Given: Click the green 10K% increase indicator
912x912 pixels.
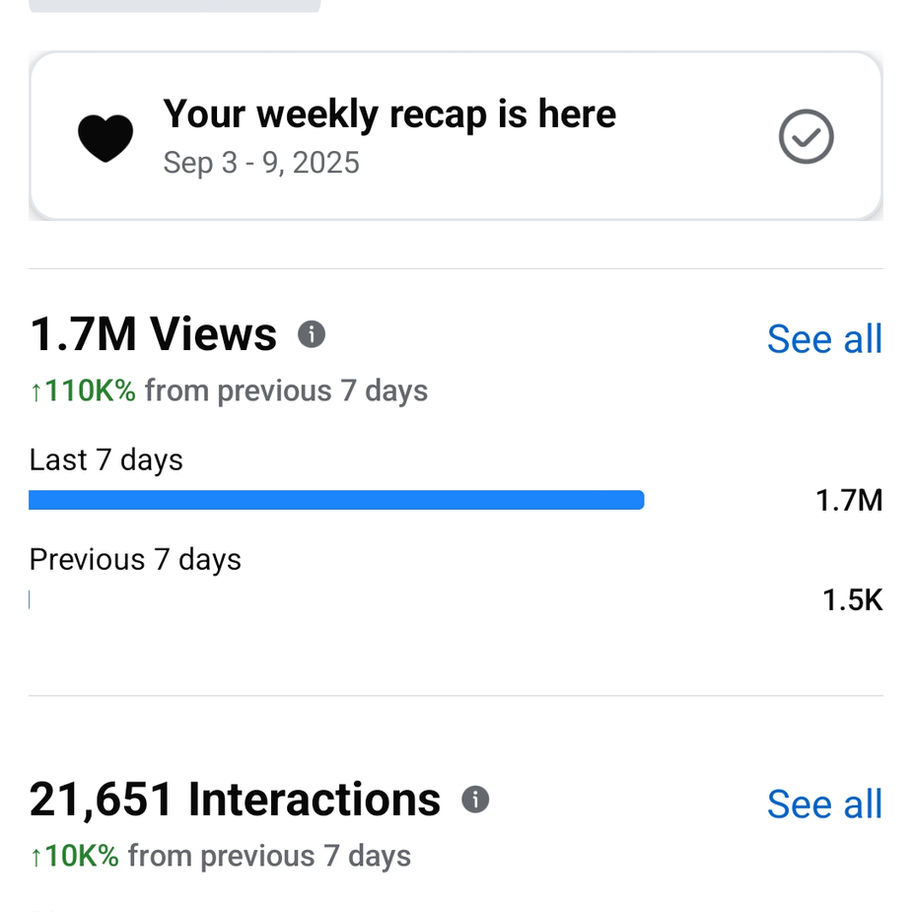Looking at the screenshot, I should [74, 856].
